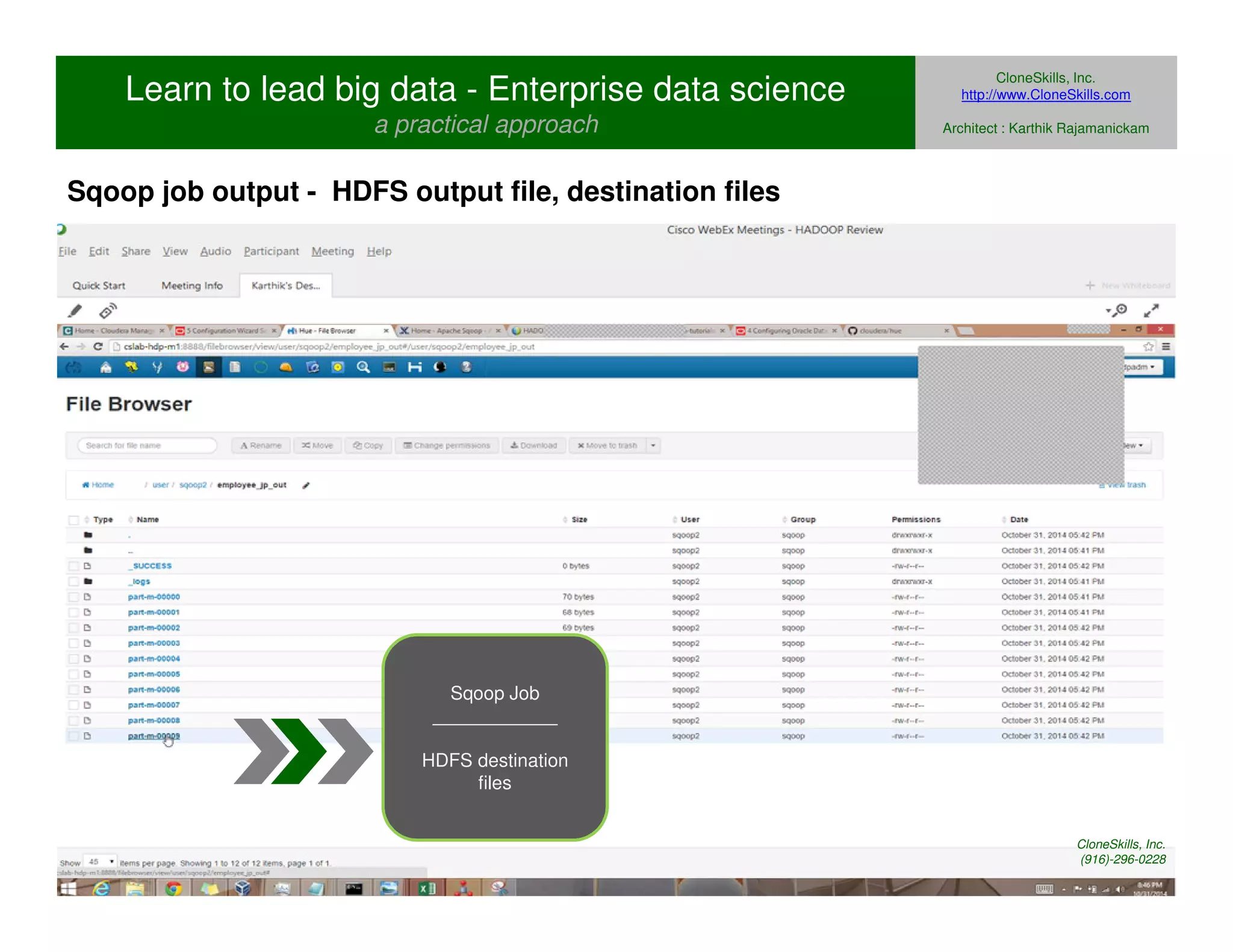Navigate to sqoop2 breadcrumb link
Image resolution: width=1233 pixels, height=952 pixels.
click(193, 486)
